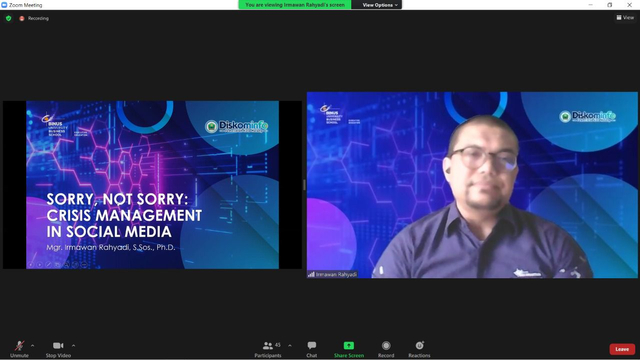Viewport: 640px width, 360px height.
Task: Click the green Share Screen icon
Action: tap(349, 345)
